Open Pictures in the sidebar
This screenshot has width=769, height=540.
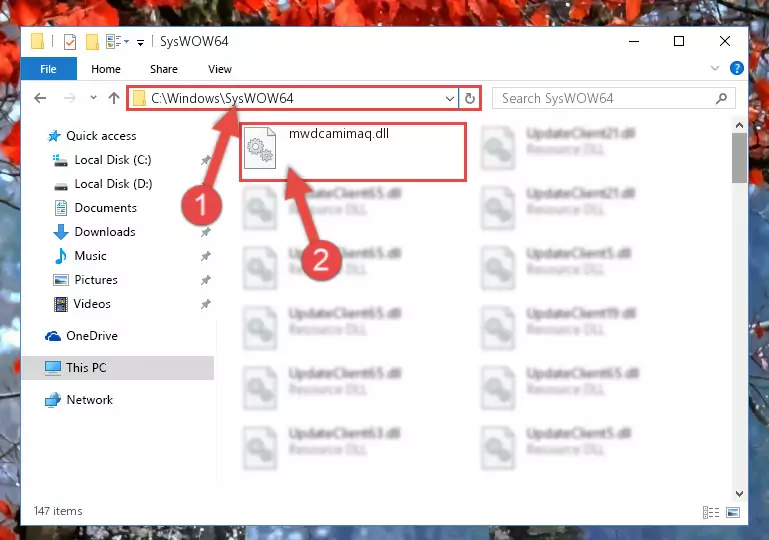[x=96, y=280]
